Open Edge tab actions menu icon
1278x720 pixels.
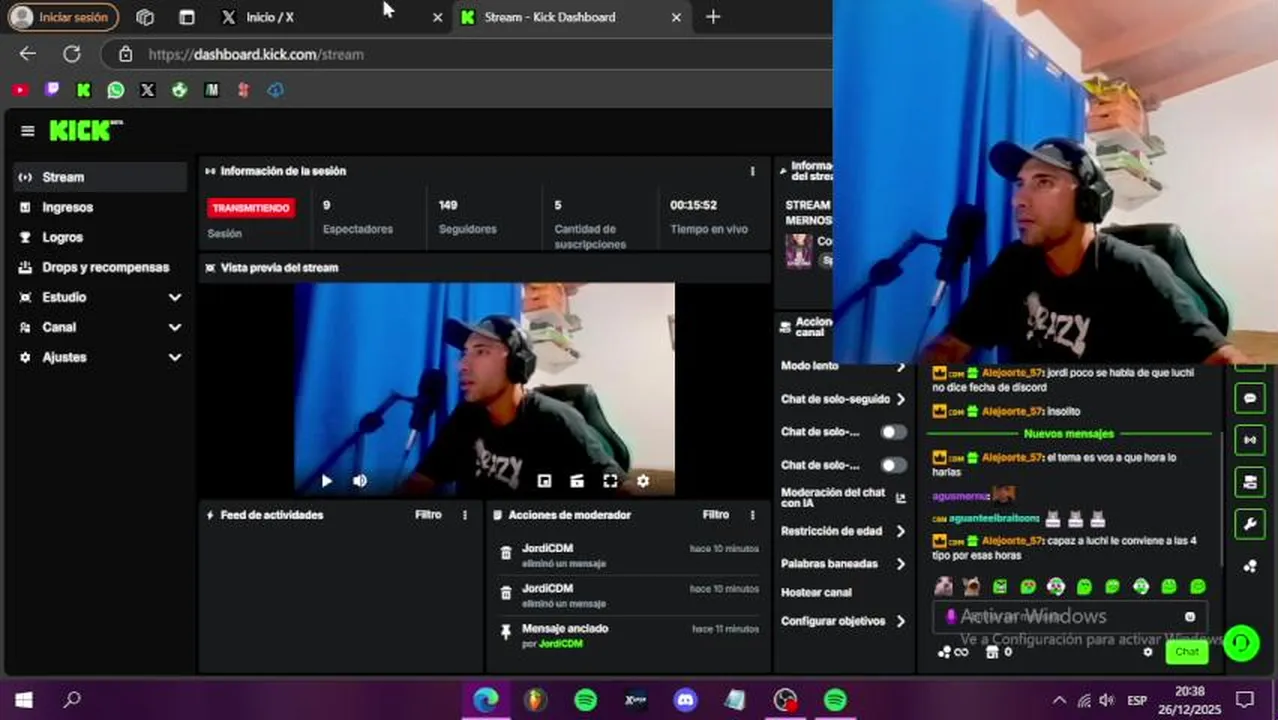pos(187,17)
